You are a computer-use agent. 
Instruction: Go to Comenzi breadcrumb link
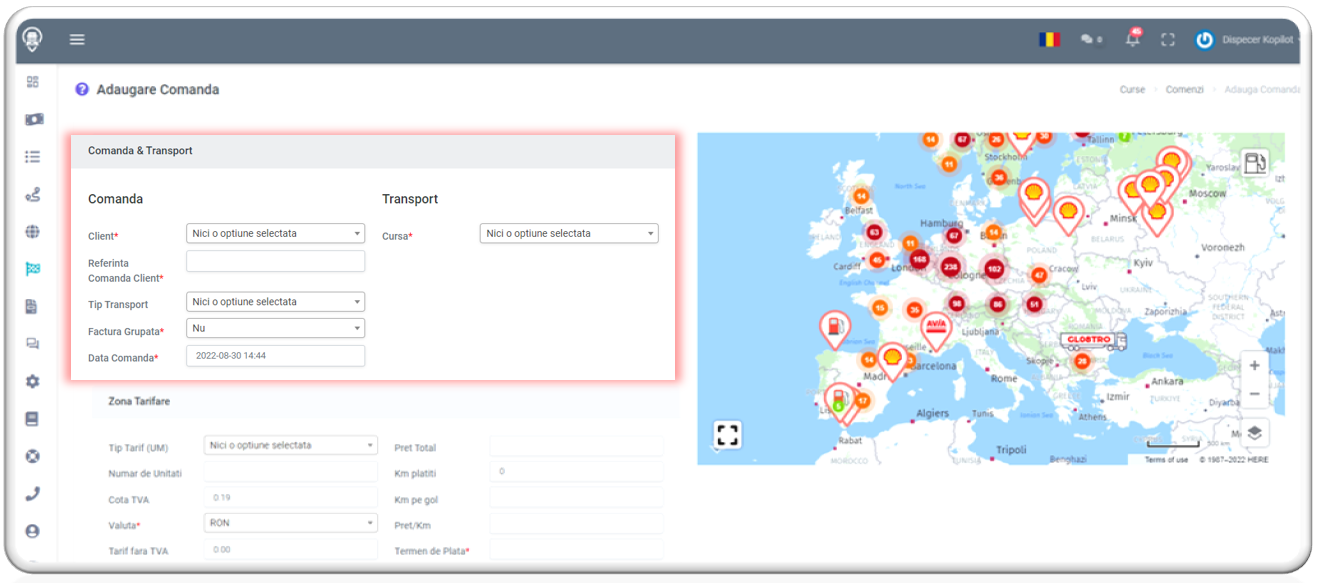pyautogui.click(x=1184, y=90)
